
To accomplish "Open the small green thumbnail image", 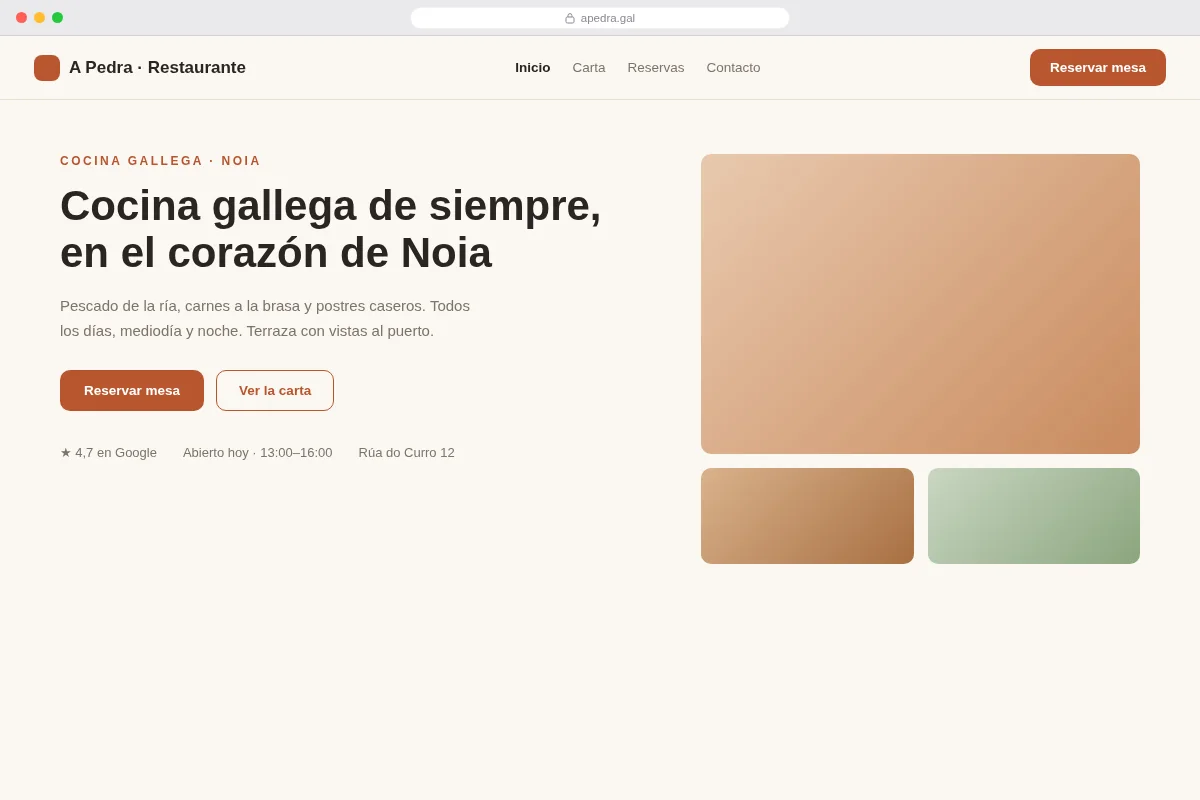I will [x=1034, y=516].
